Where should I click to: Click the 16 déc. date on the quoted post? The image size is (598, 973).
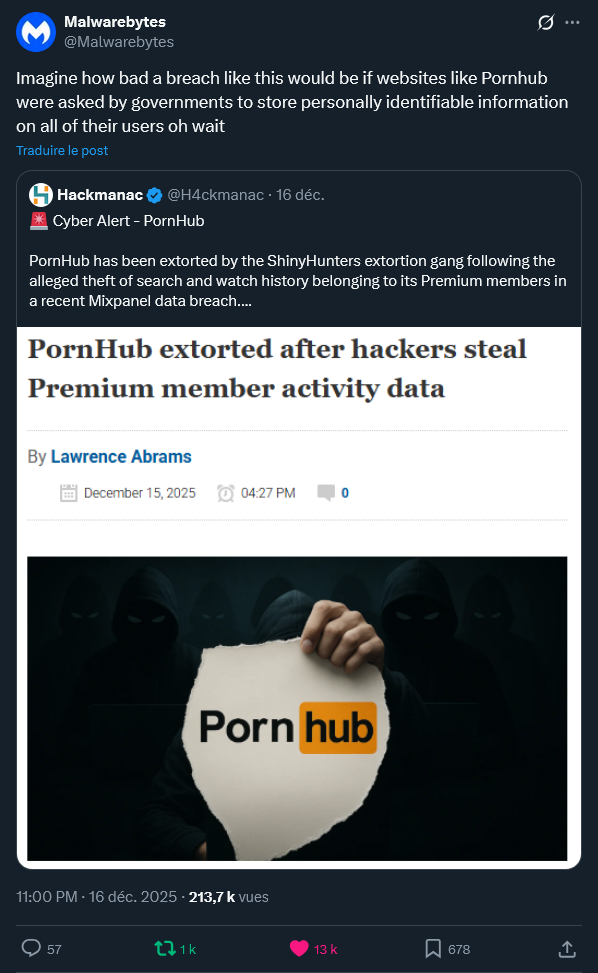(300, 195)
